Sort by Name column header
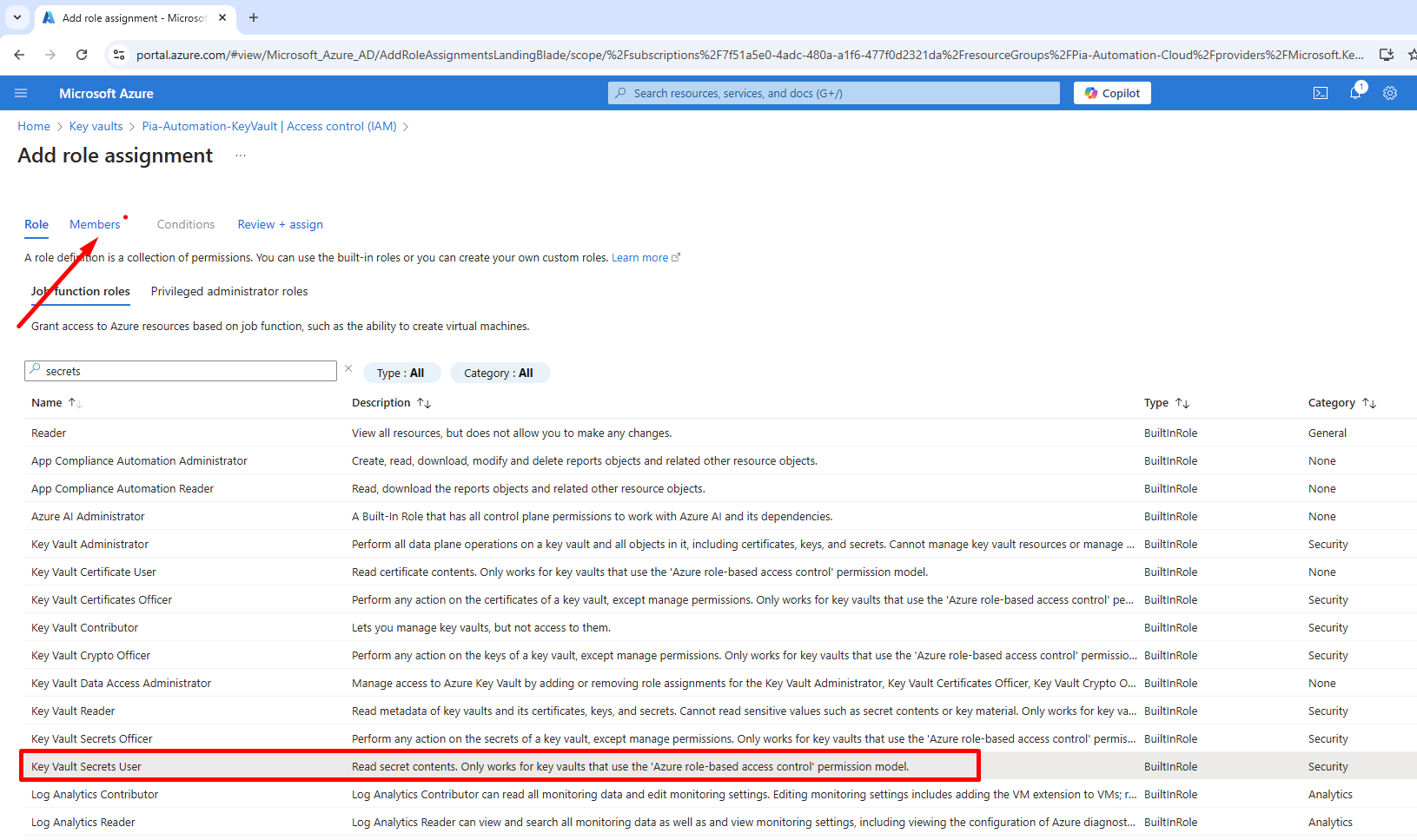1417x840 pixels. click(56, 402)
